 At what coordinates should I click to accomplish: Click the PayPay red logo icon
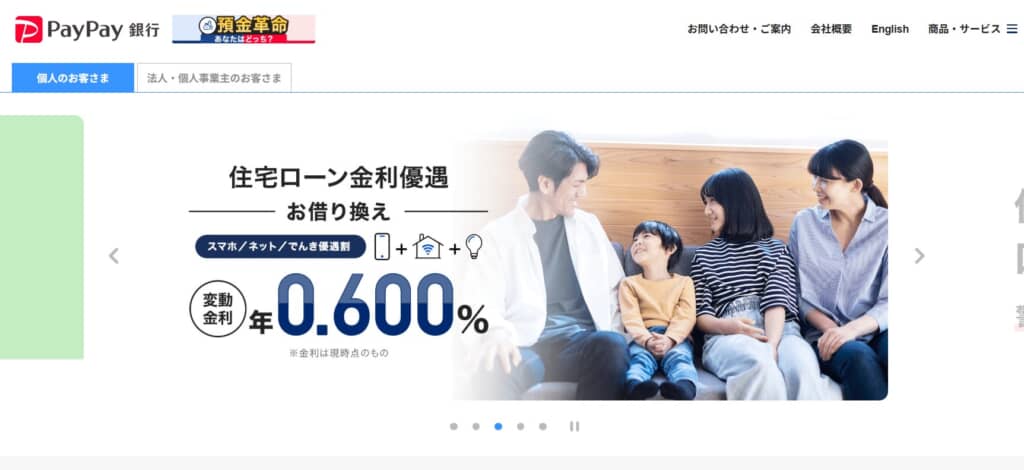pyautogui.click(x=29, y=29)
